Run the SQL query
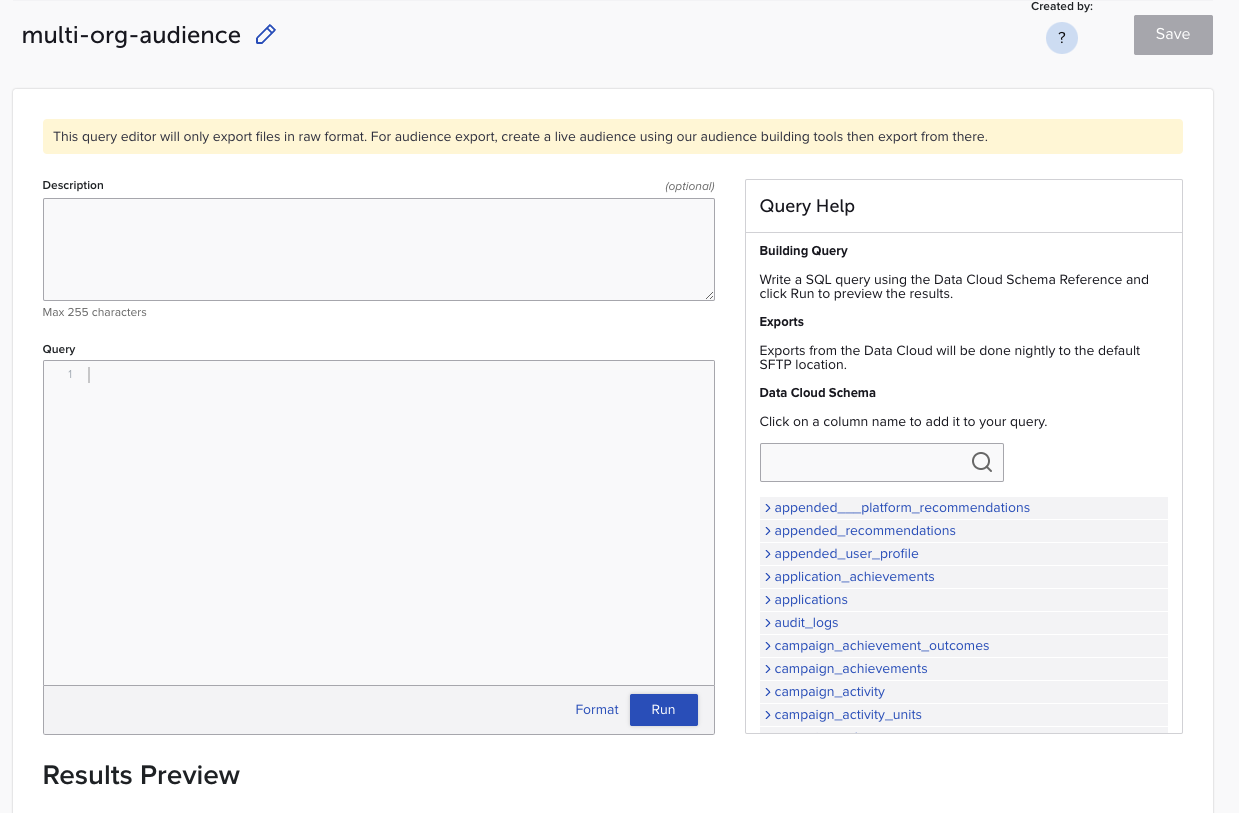 pyautogui.click(x=663, y=709)
